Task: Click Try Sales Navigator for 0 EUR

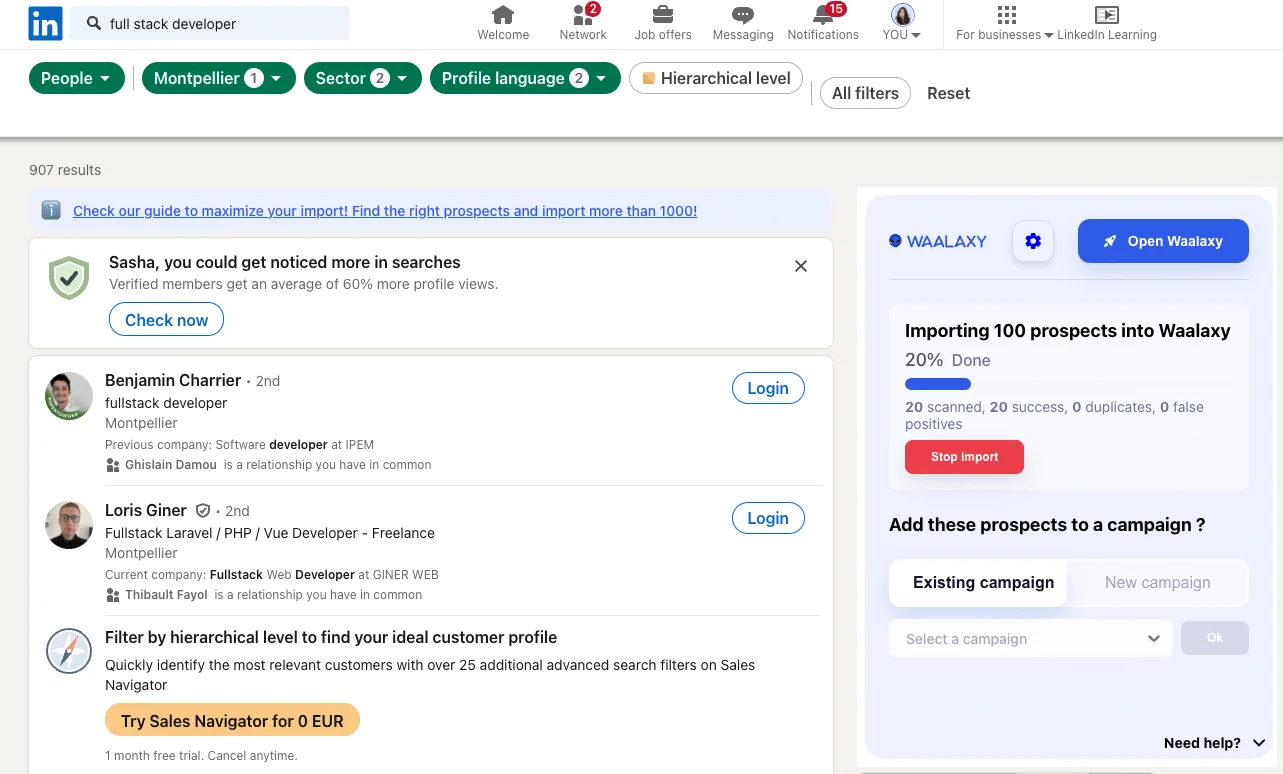Action: click(232, 720)
